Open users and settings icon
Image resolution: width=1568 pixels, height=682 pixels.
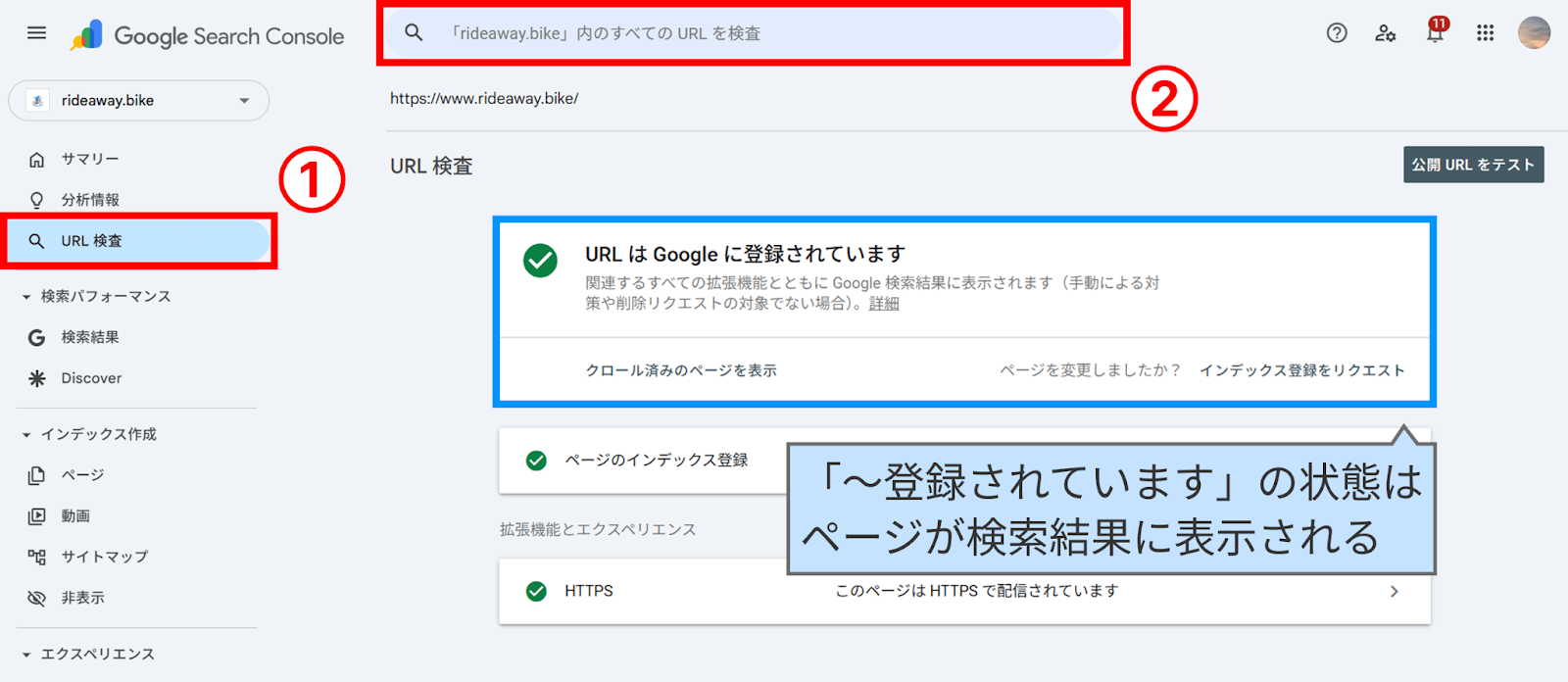[x=1386, y=33]
